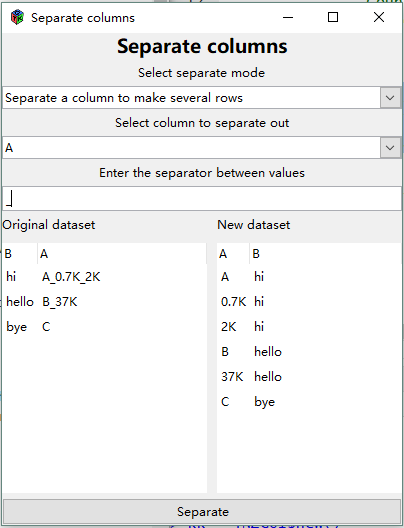Open the separate mode dropdown arrow
Viewport: 404px width, 528px height.
pos(390,98)
